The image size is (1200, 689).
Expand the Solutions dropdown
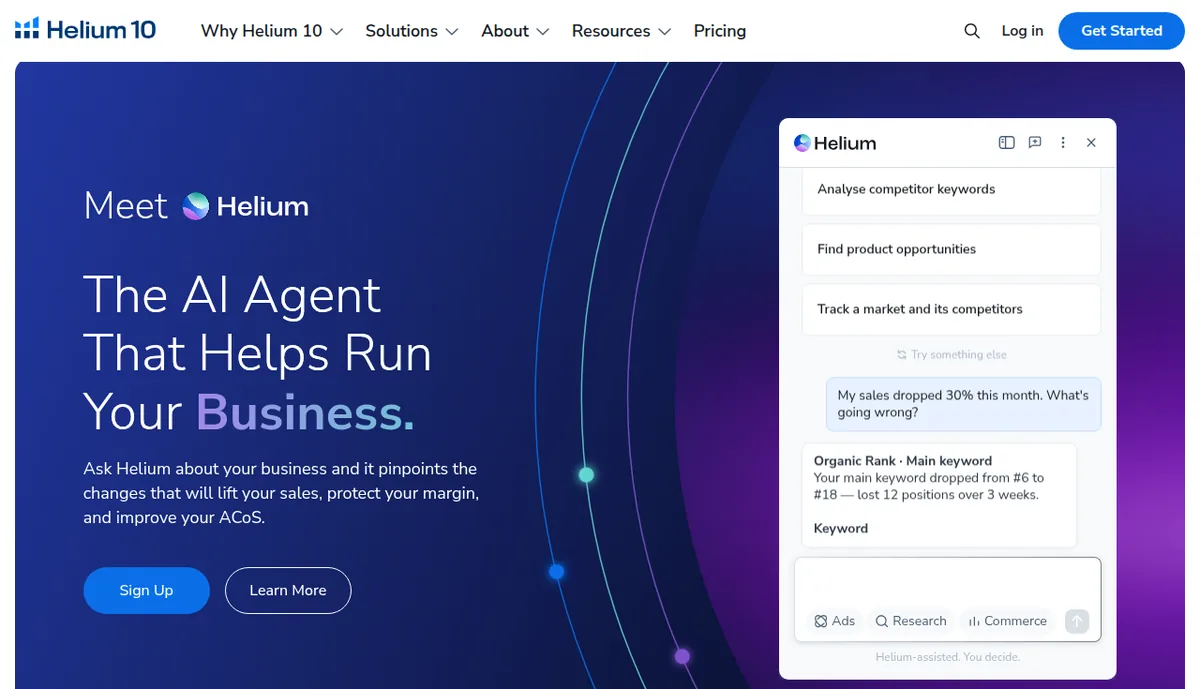412,31
